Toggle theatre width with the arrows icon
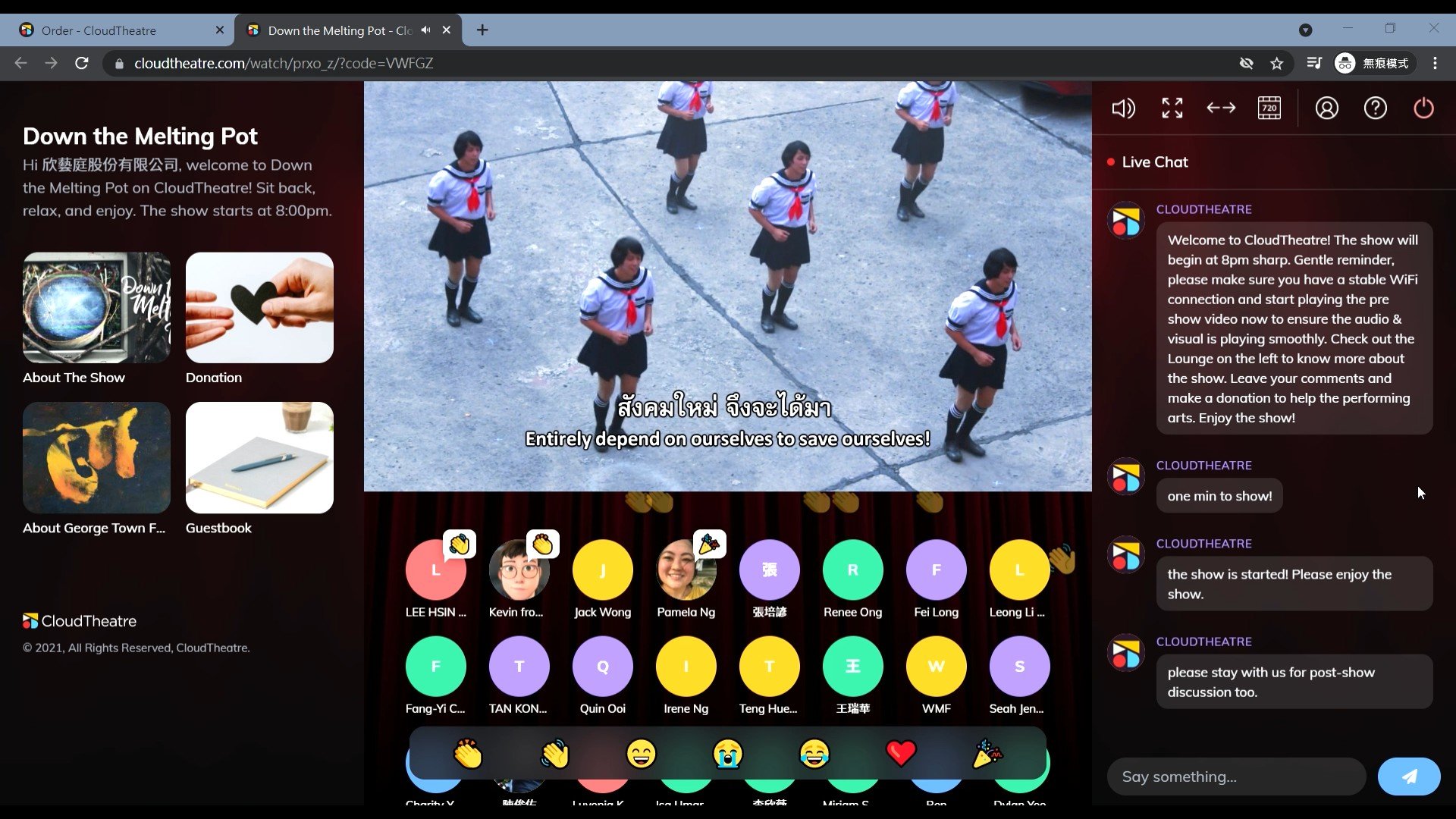Viewport: 1456px width, 819px height. 1221,108
